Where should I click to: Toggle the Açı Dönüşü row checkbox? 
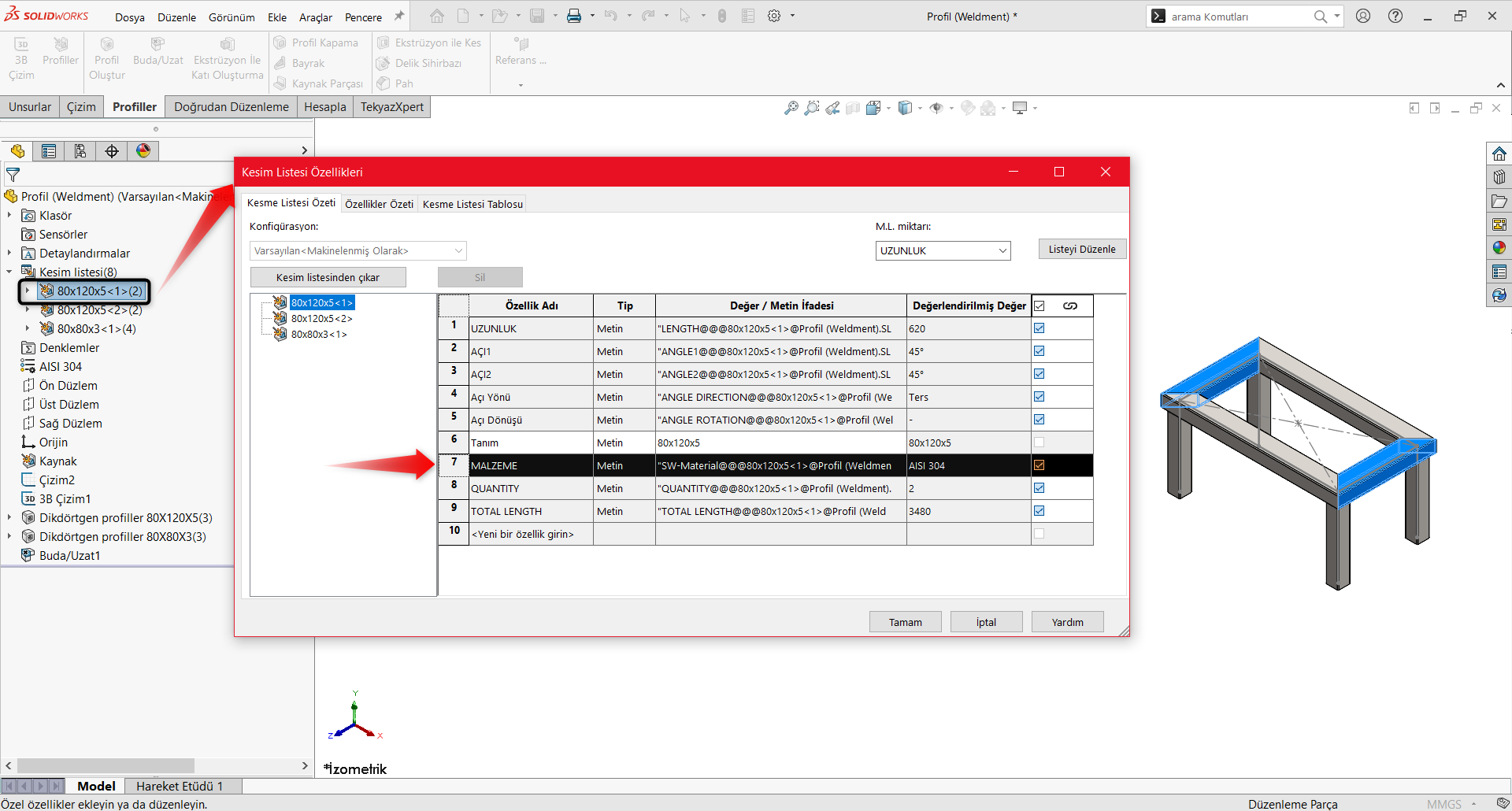pyautogui.click(x=1039, y=420)
